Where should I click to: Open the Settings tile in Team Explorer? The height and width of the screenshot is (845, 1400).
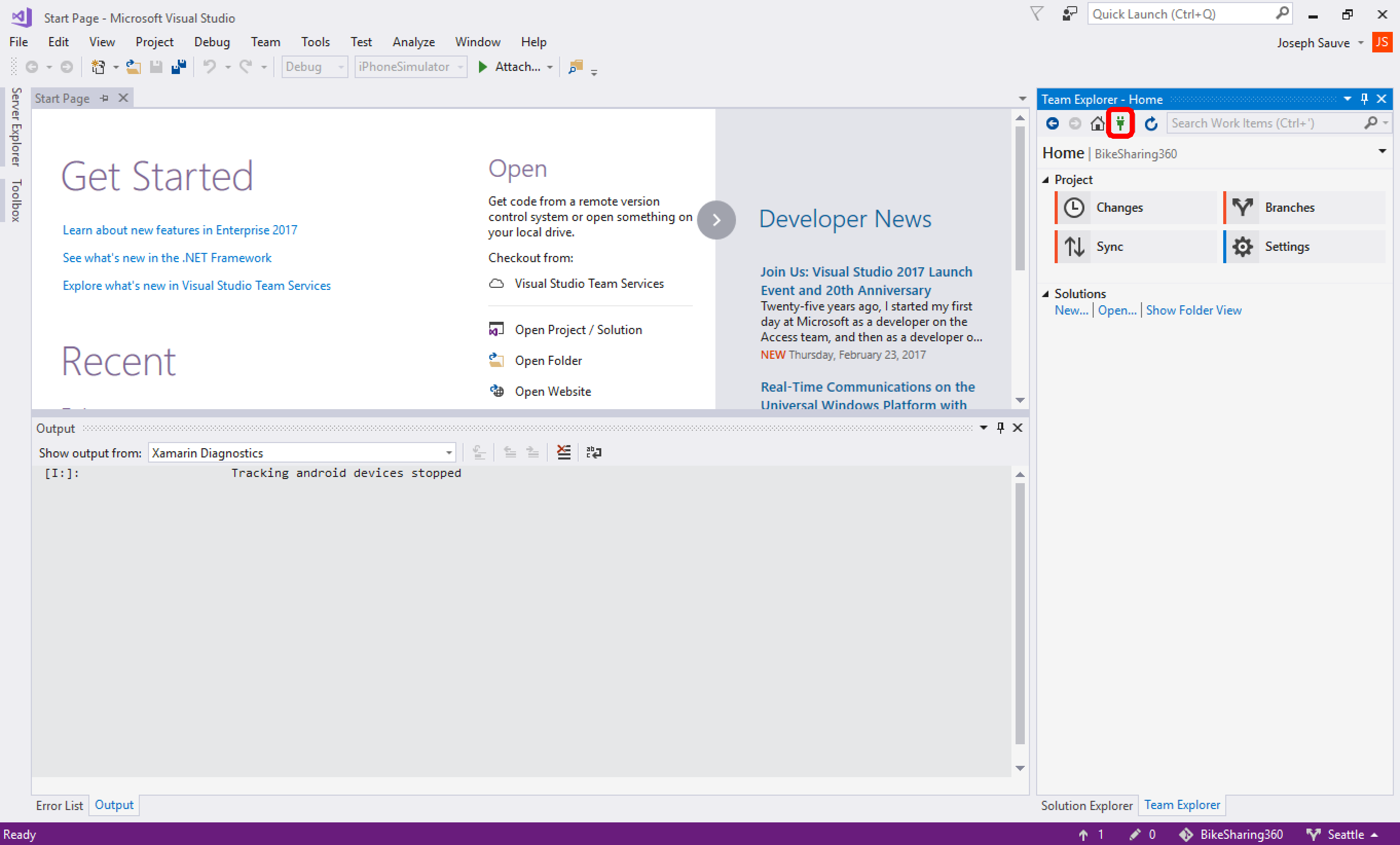tap(1304, 247)
